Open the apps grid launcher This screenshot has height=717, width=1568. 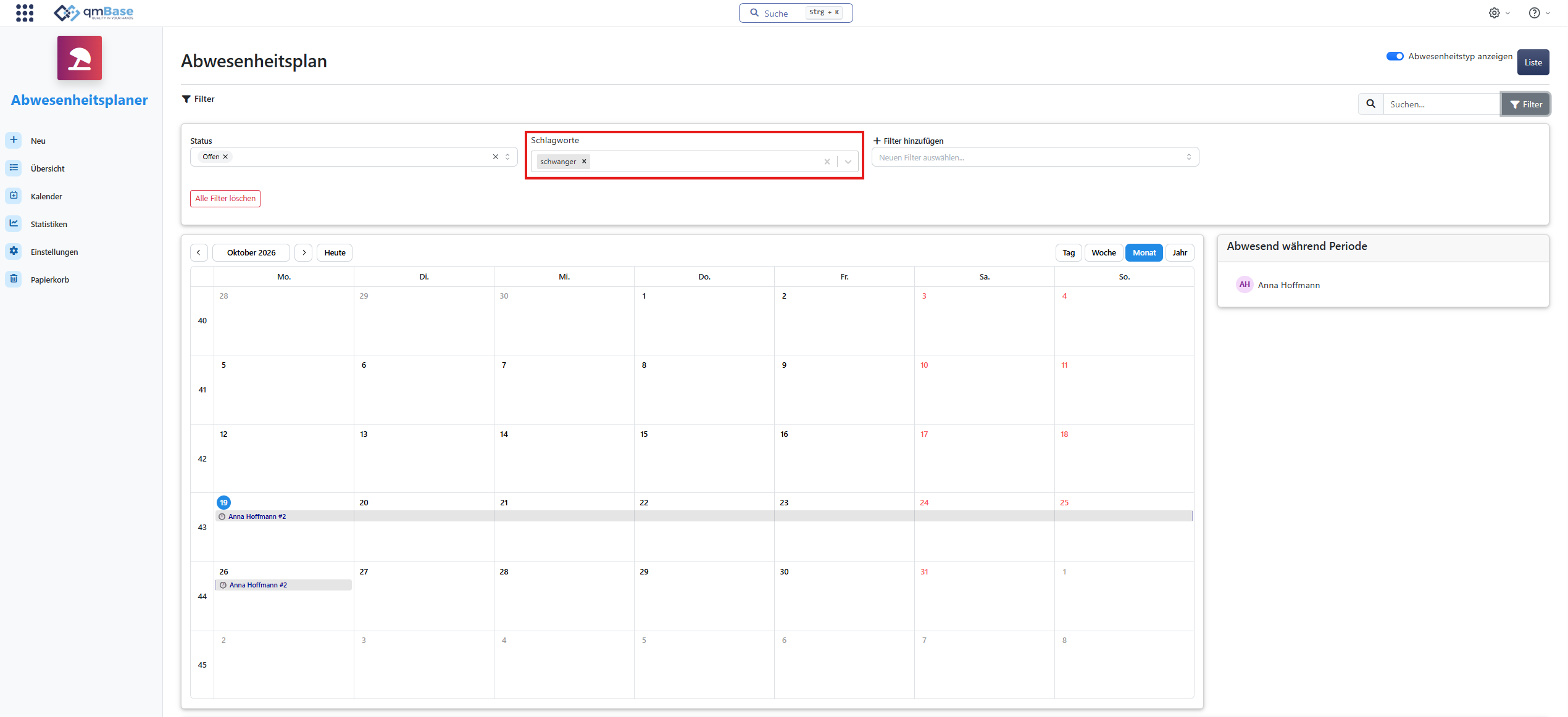(25, 12)
